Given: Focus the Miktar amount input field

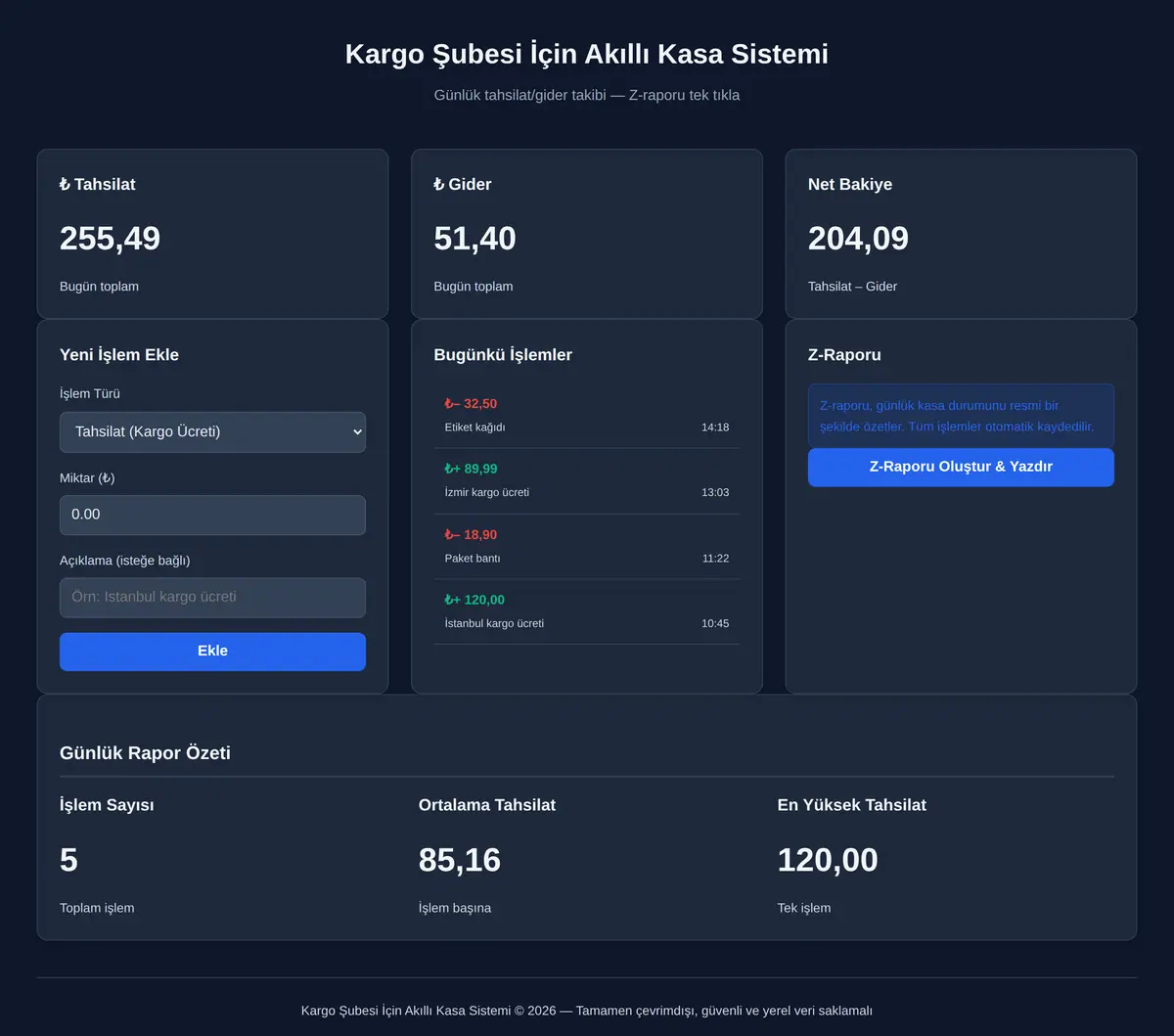Looking at the screenshot, I should point(212,515).
